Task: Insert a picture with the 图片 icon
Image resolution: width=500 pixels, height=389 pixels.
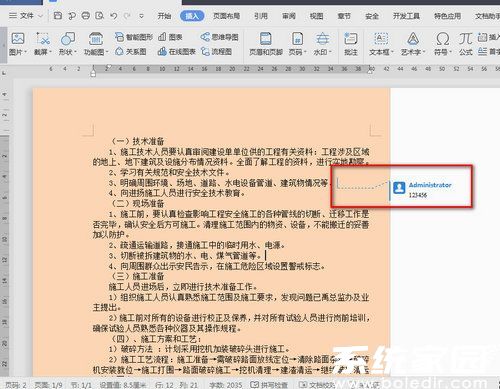Action: point(18,44)
